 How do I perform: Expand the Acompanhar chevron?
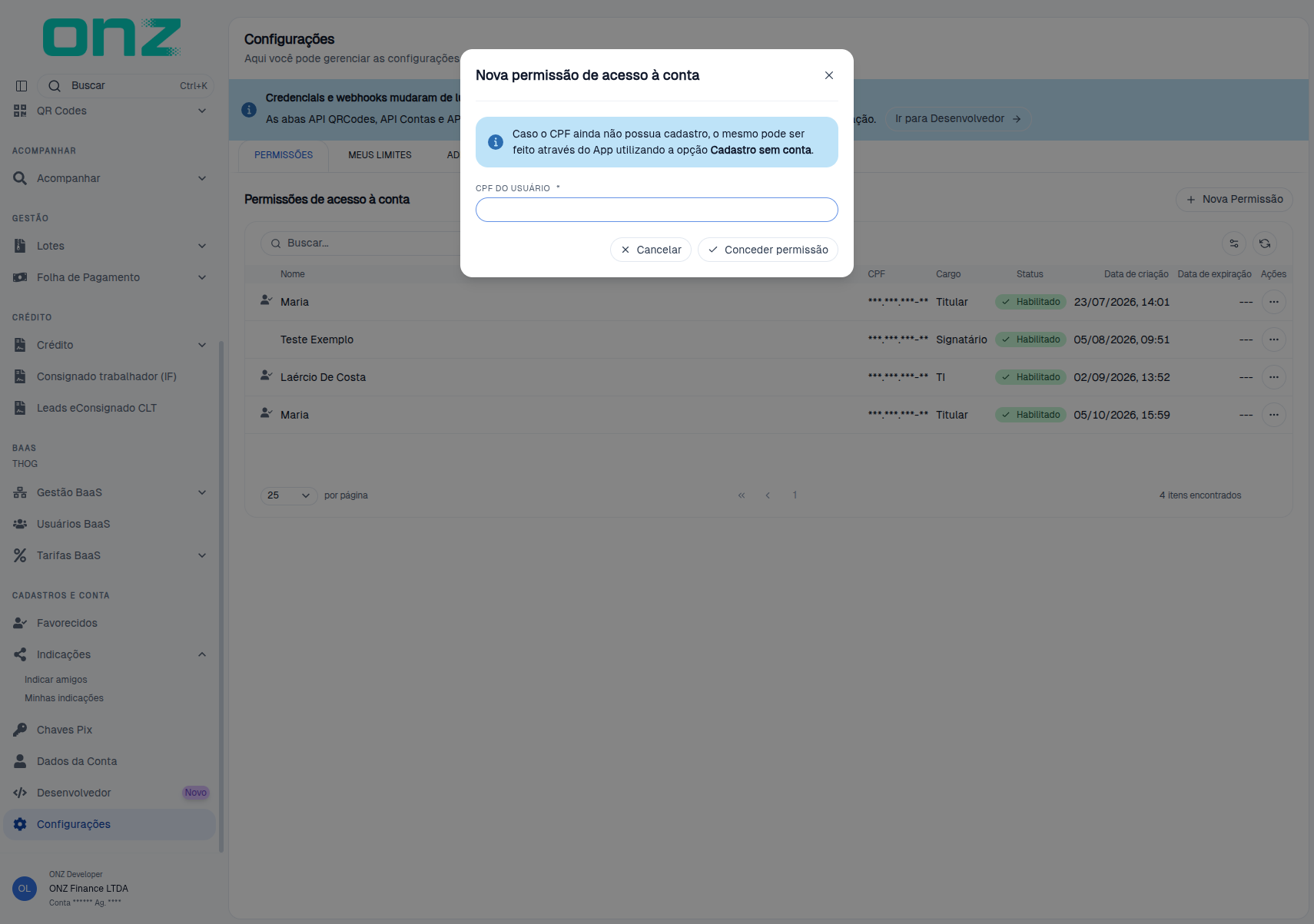[202, 178]
